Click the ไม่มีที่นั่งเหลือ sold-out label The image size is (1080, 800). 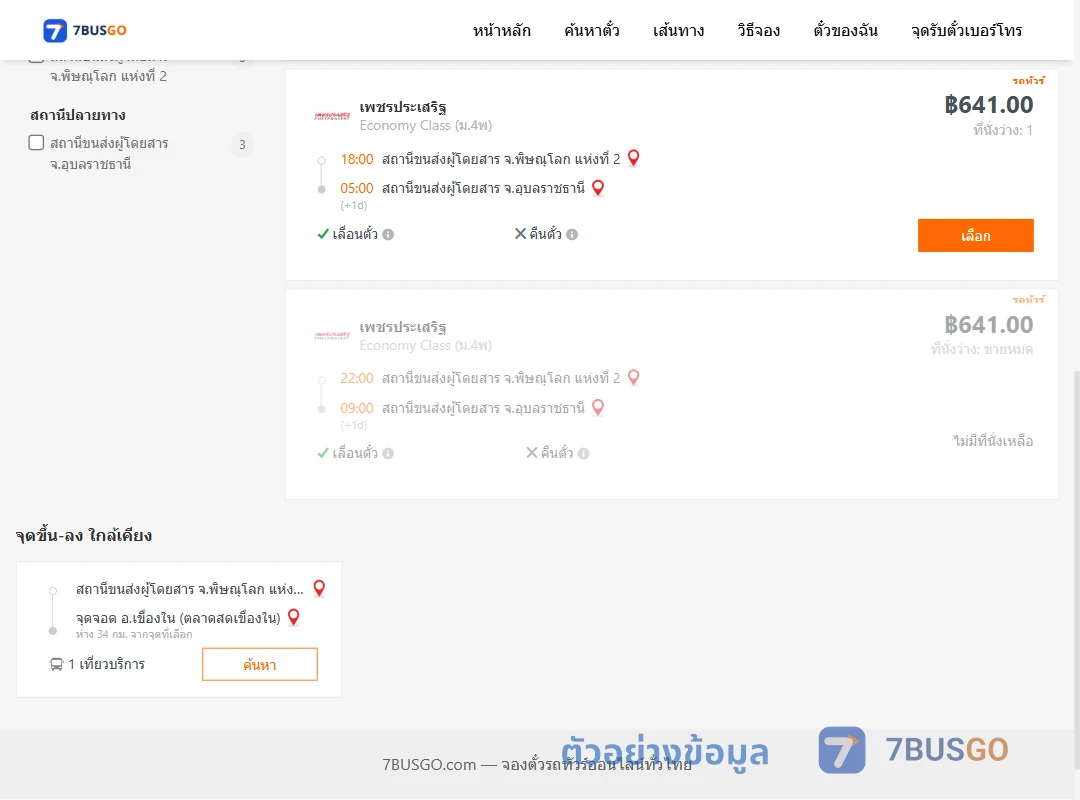[993, 441]
